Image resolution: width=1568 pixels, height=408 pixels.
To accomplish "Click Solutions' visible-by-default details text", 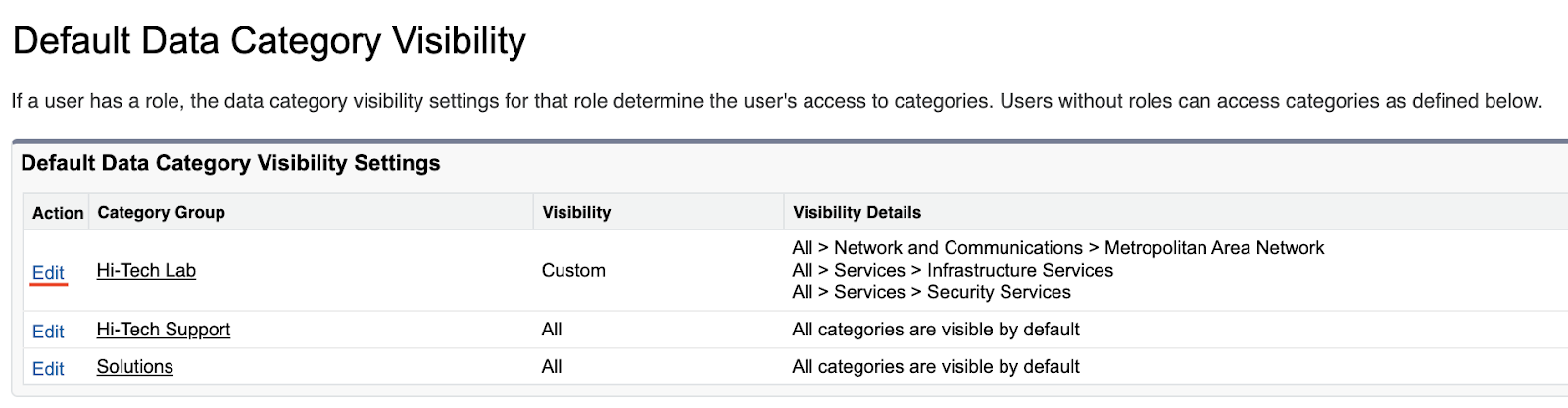I will pyautogui.click(x=935, y=367).
